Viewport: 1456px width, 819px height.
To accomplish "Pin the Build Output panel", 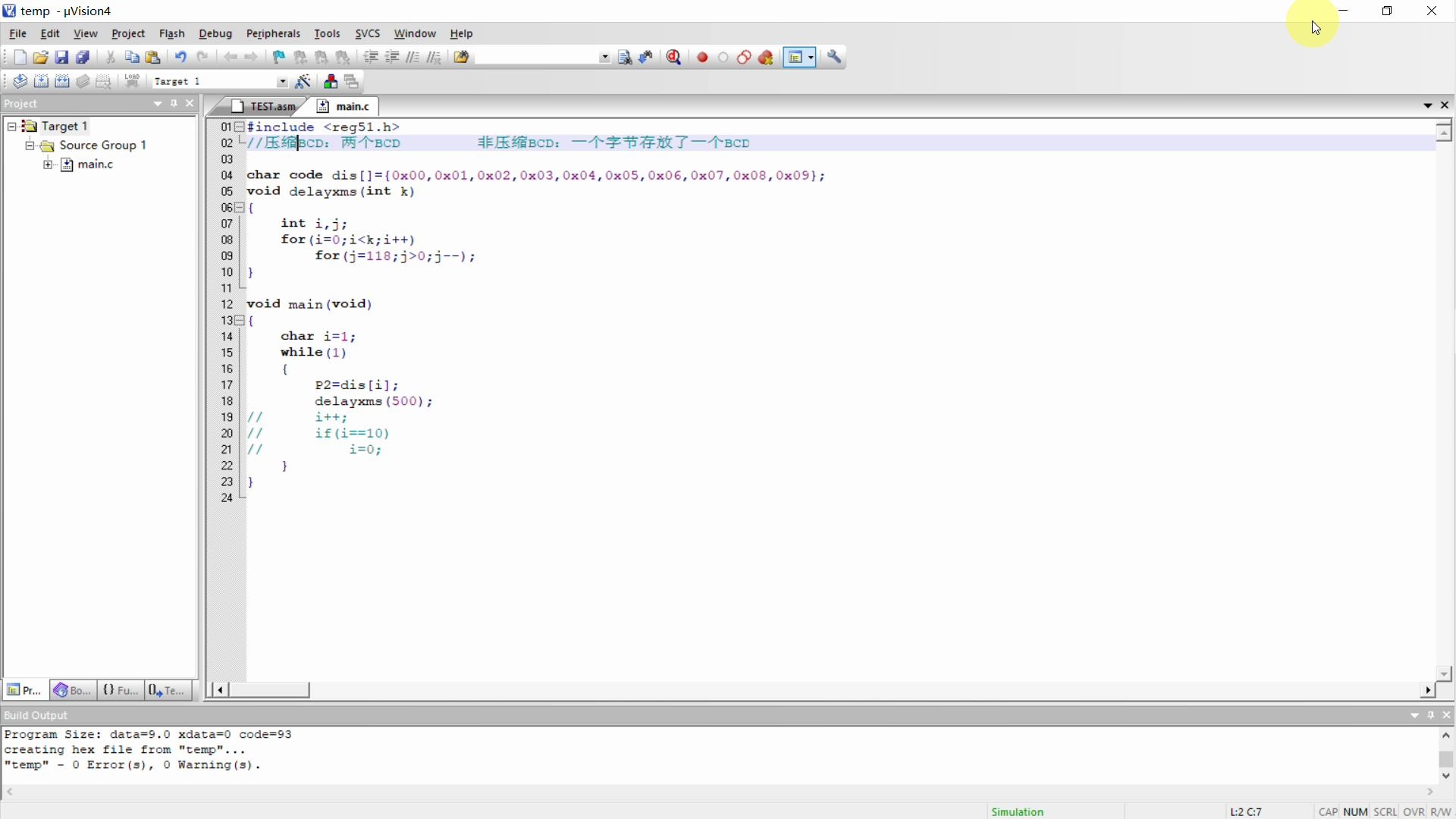I will (1431, 715).
